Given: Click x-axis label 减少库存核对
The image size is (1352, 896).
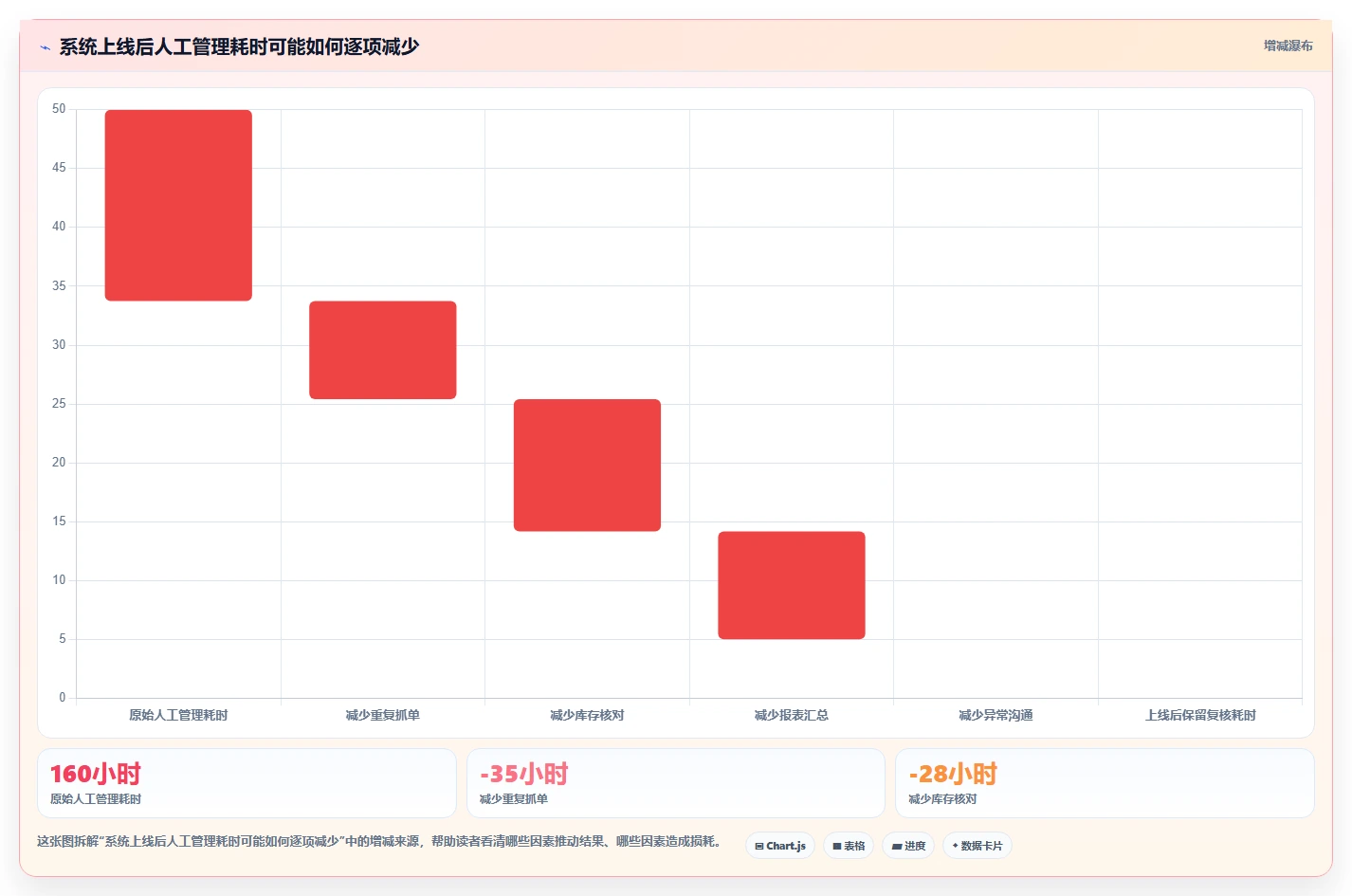Looking at the screenshot, I should pos(587,715).
